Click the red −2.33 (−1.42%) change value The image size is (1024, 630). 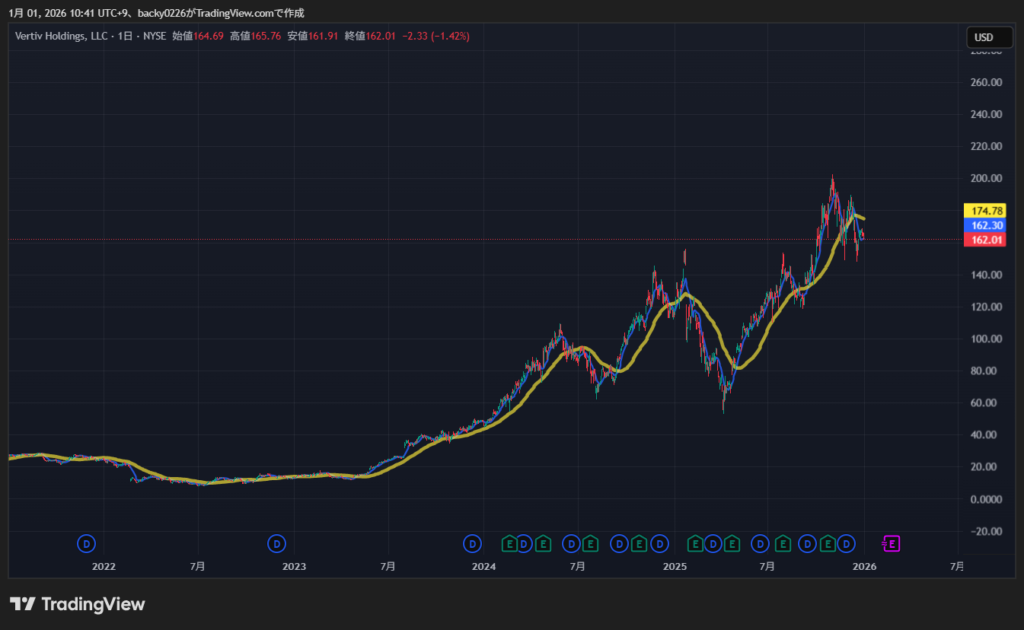coord(436,36)
